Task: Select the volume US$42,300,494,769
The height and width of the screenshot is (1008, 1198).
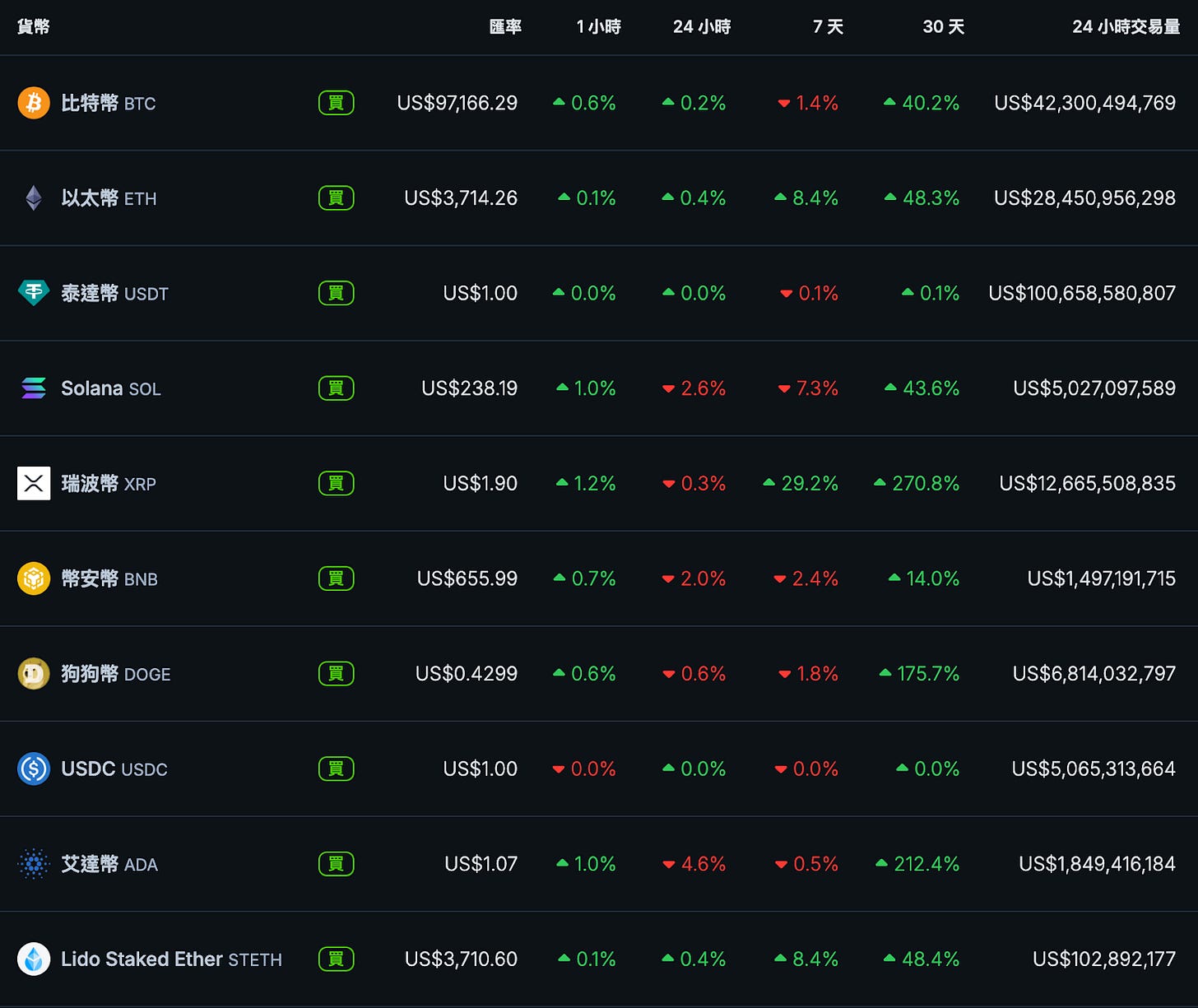Action: 1085,103
